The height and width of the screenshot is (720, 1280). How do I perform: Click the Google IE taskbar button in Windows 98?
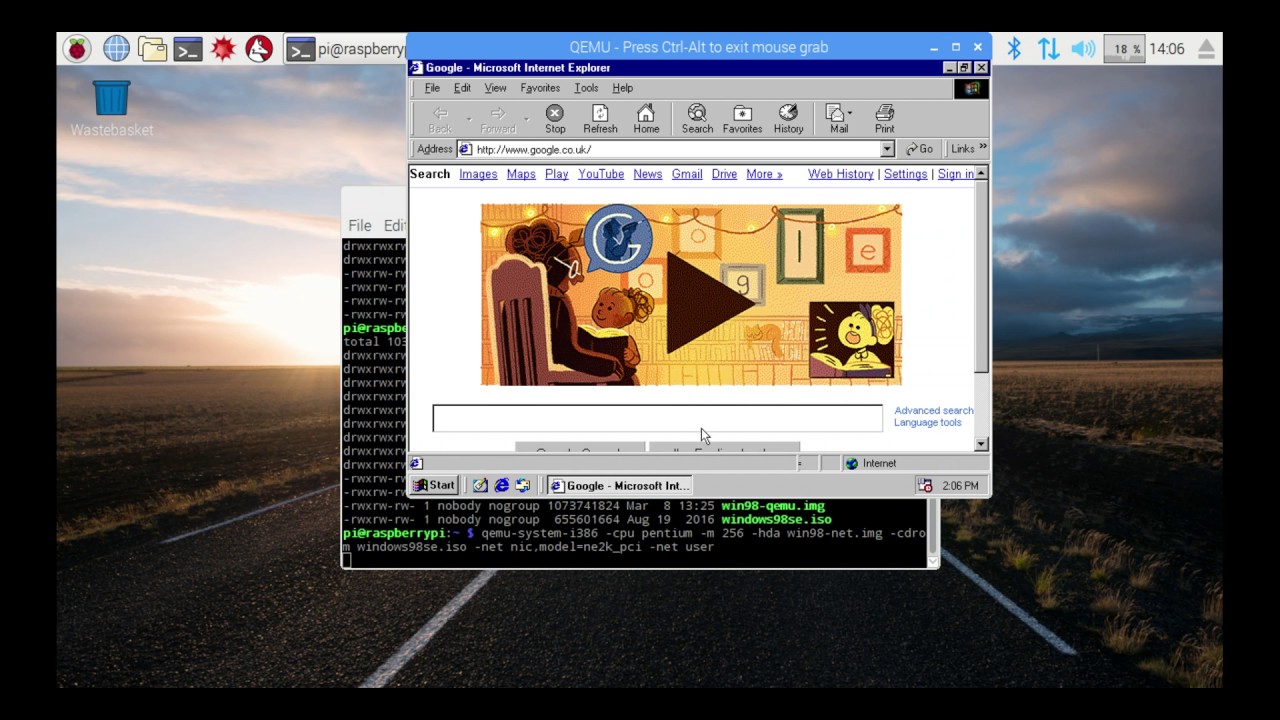(x=620, y=486)
